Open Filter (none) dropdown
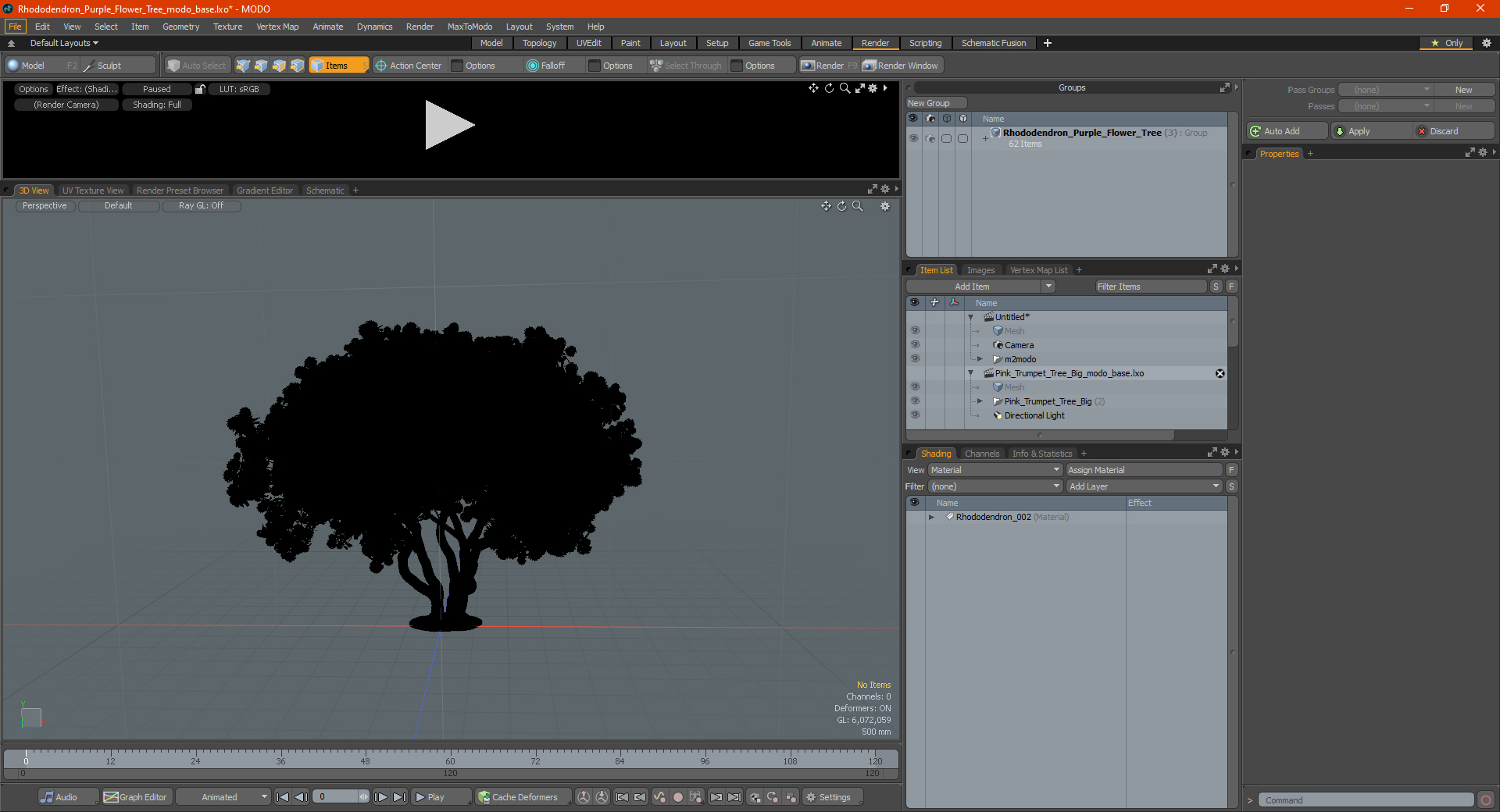 pos(995,486)
